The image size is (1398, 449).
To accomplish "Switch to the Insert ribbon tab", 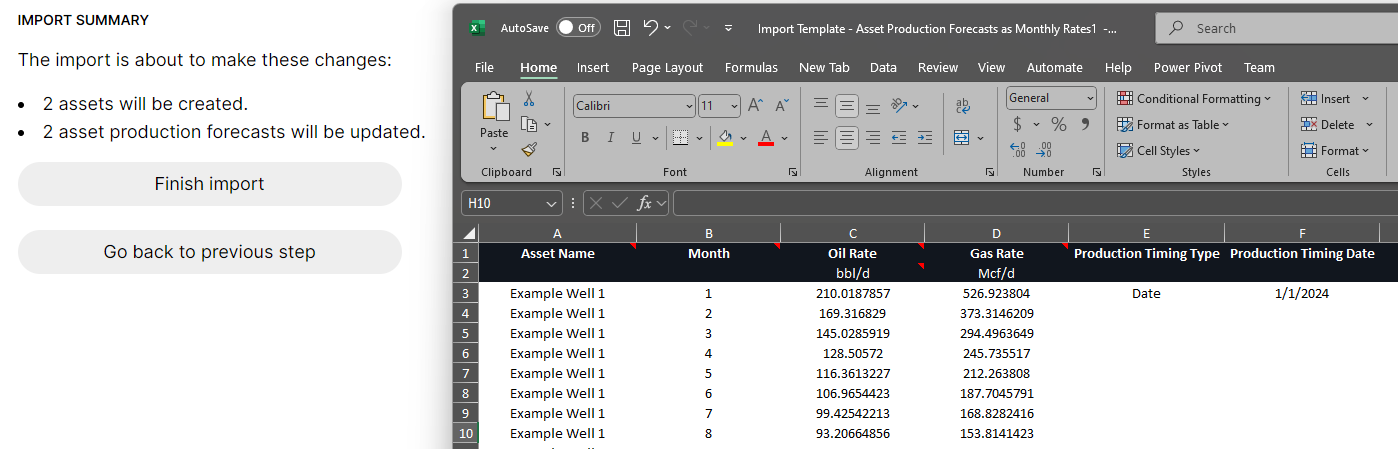I will click(x=593, y=67).
